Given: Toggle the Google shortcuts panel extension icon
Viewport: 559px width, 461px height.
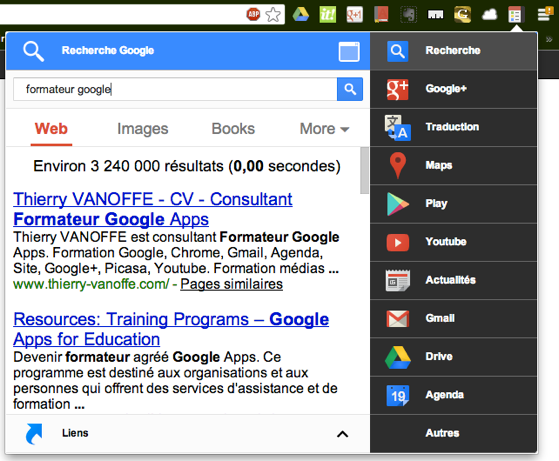Looking at the screenshot, I should 515,15.
